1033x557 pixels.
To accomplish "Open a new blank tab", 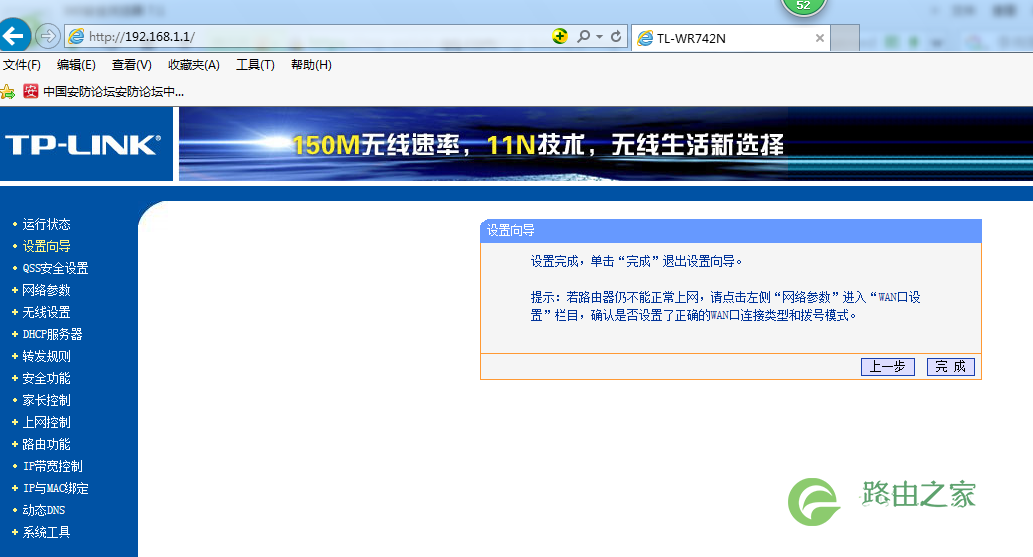I will [845, 38].
